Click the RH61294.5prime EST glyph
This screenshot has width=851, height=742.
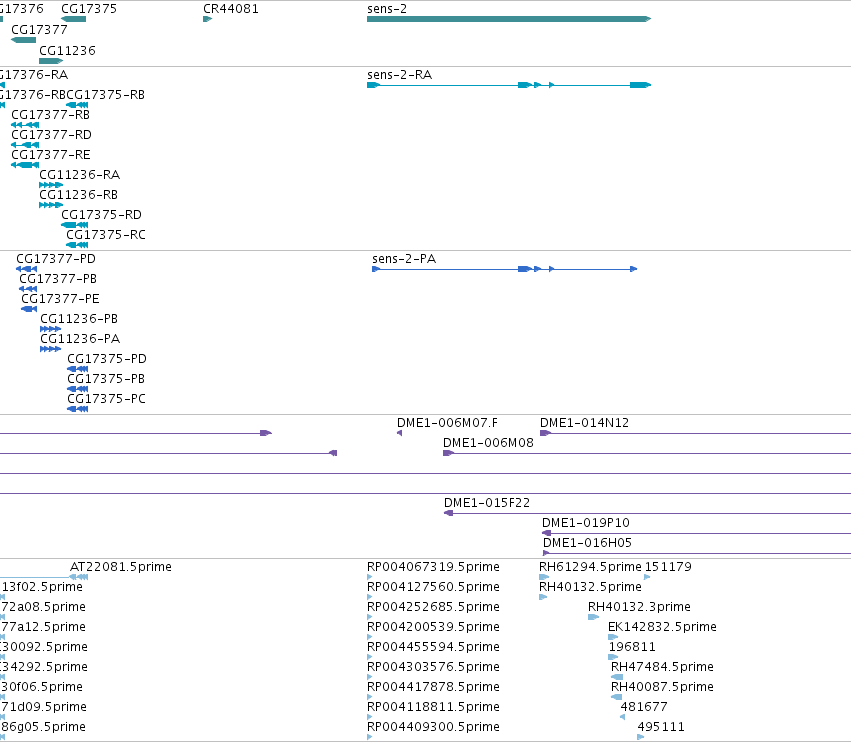tap(544, 577)
